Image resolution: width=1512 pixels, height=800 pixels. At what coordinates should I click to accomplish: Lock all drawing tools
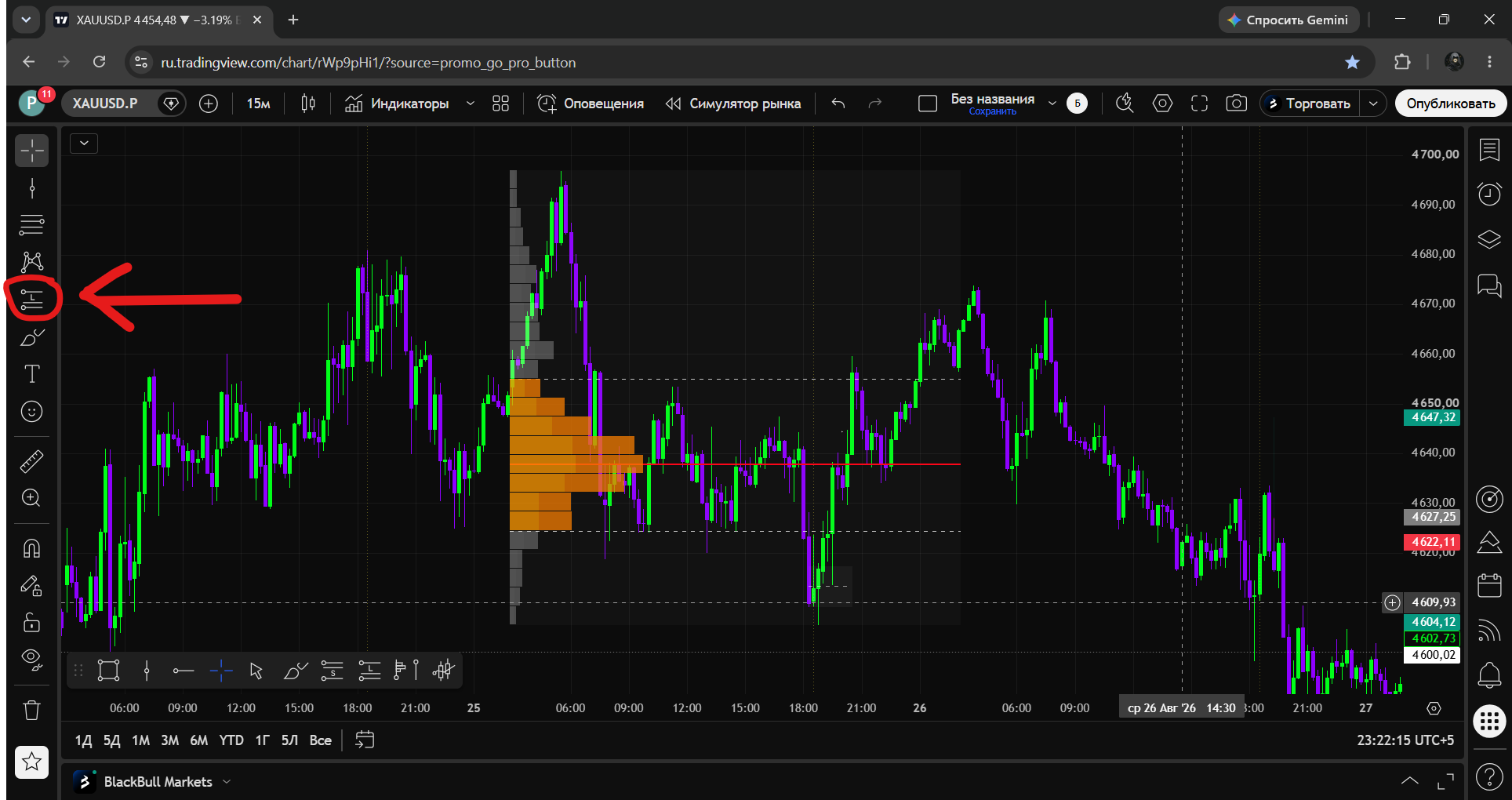32,623
